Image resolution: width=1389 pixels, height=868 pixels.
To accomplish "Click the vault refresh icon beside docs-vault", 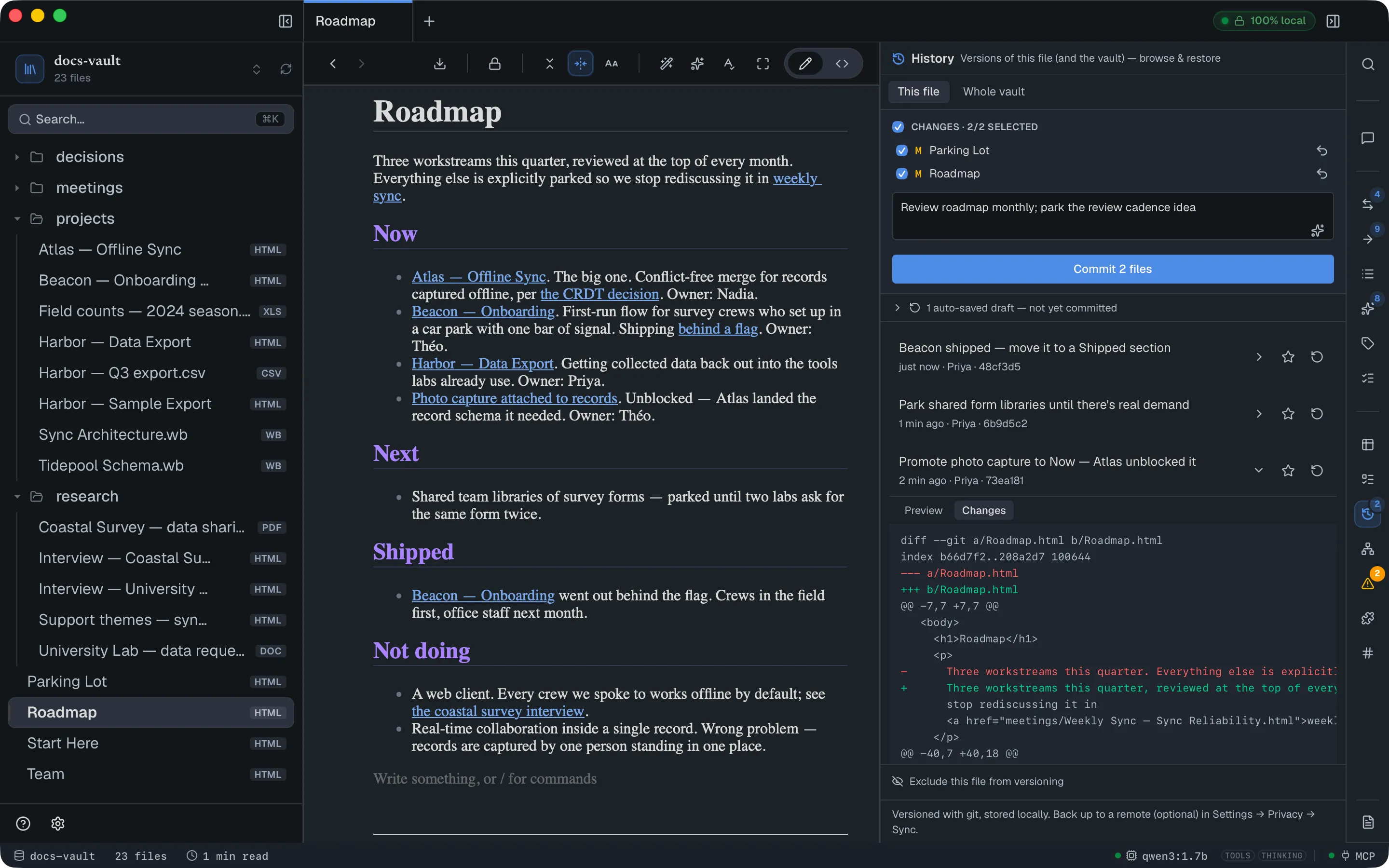I will click(x=286, y=69).
